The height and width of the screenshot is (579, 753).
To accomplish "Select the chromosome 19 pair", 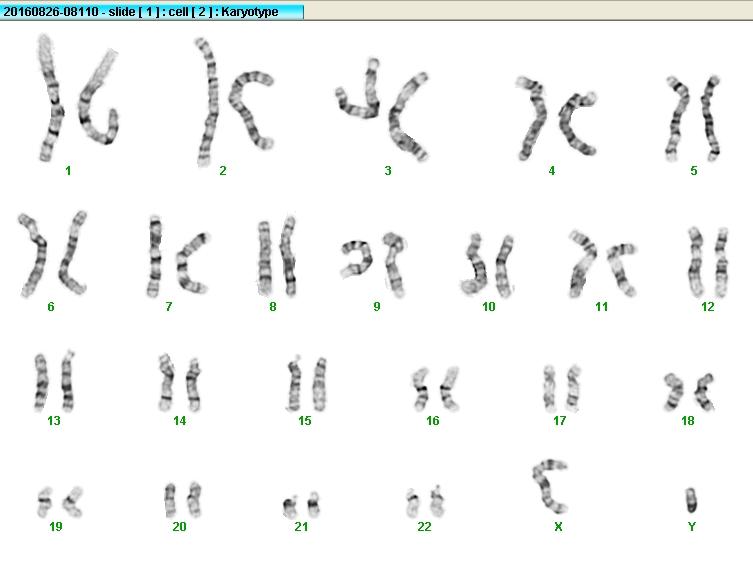I will coord(60,501).
